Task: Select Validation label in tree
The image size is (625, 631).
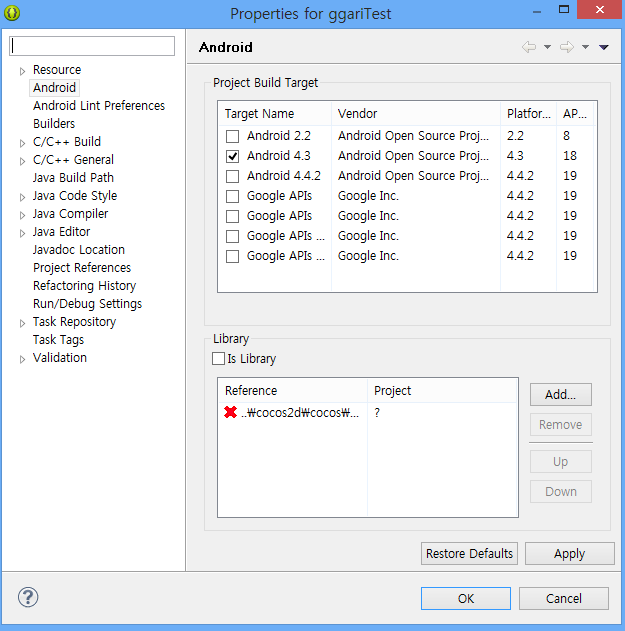Action: click(x=60, y=358)
